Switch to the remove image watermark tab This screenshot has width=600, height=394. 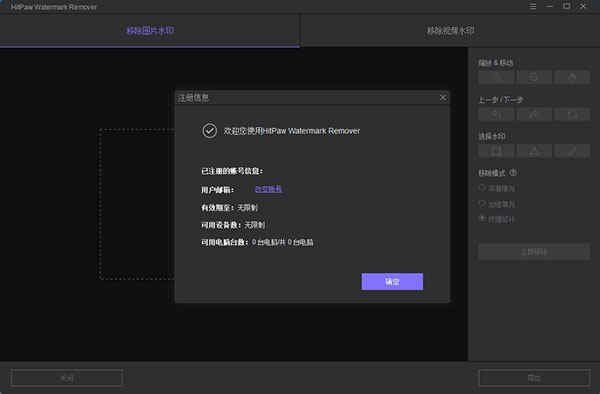150,31
